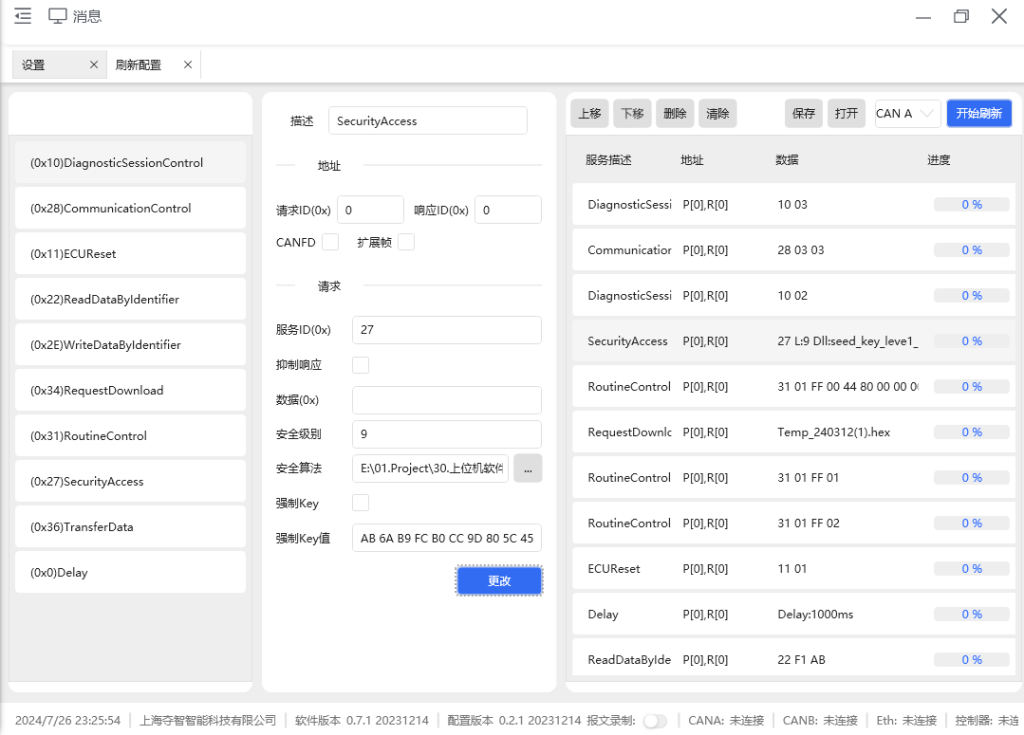
Task: Select (0x27)SecurityAccess in service list
Action: [x=130, y=482]
